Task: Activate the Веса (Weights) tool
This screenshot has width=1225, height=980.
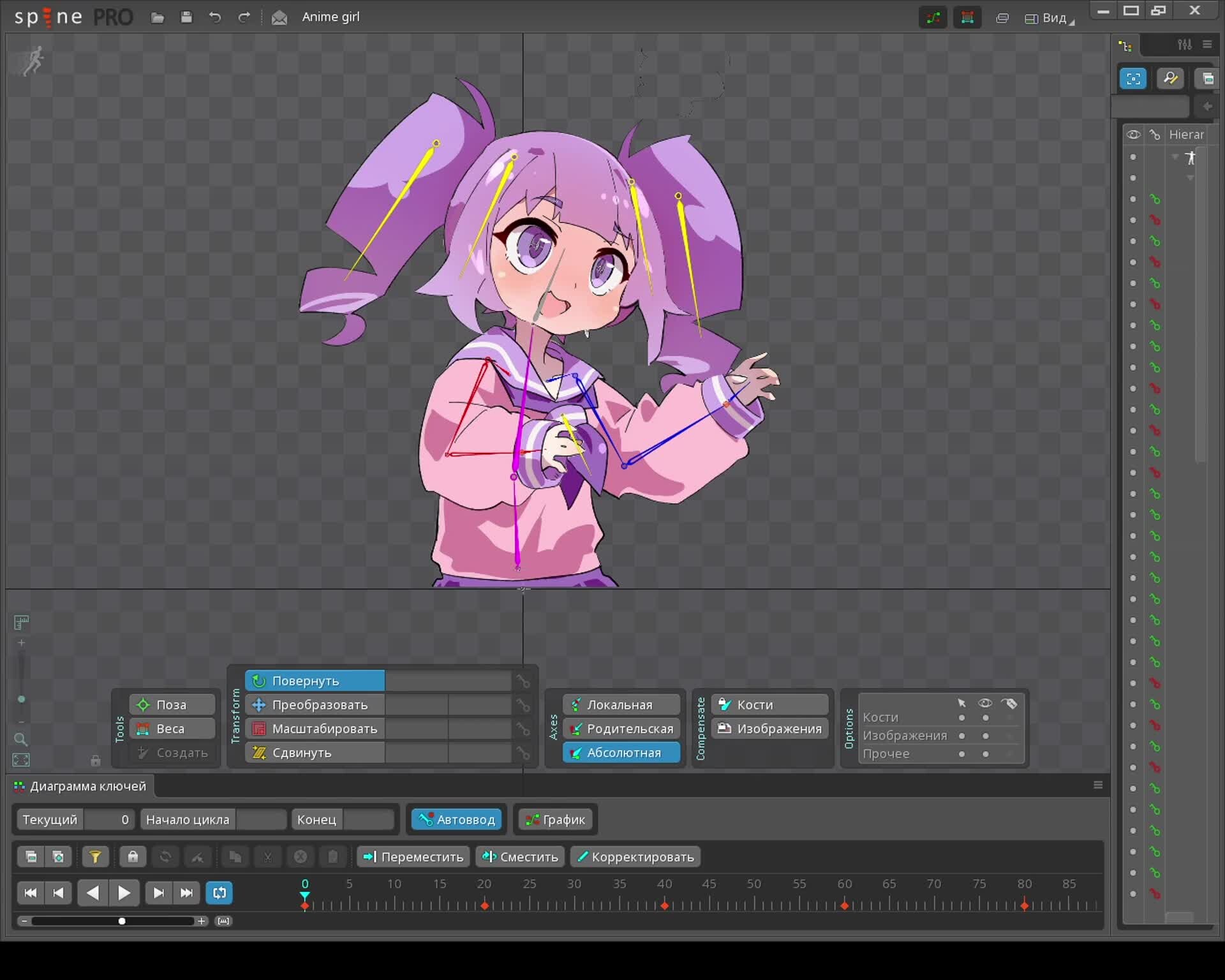Action: tap(171, 728)
